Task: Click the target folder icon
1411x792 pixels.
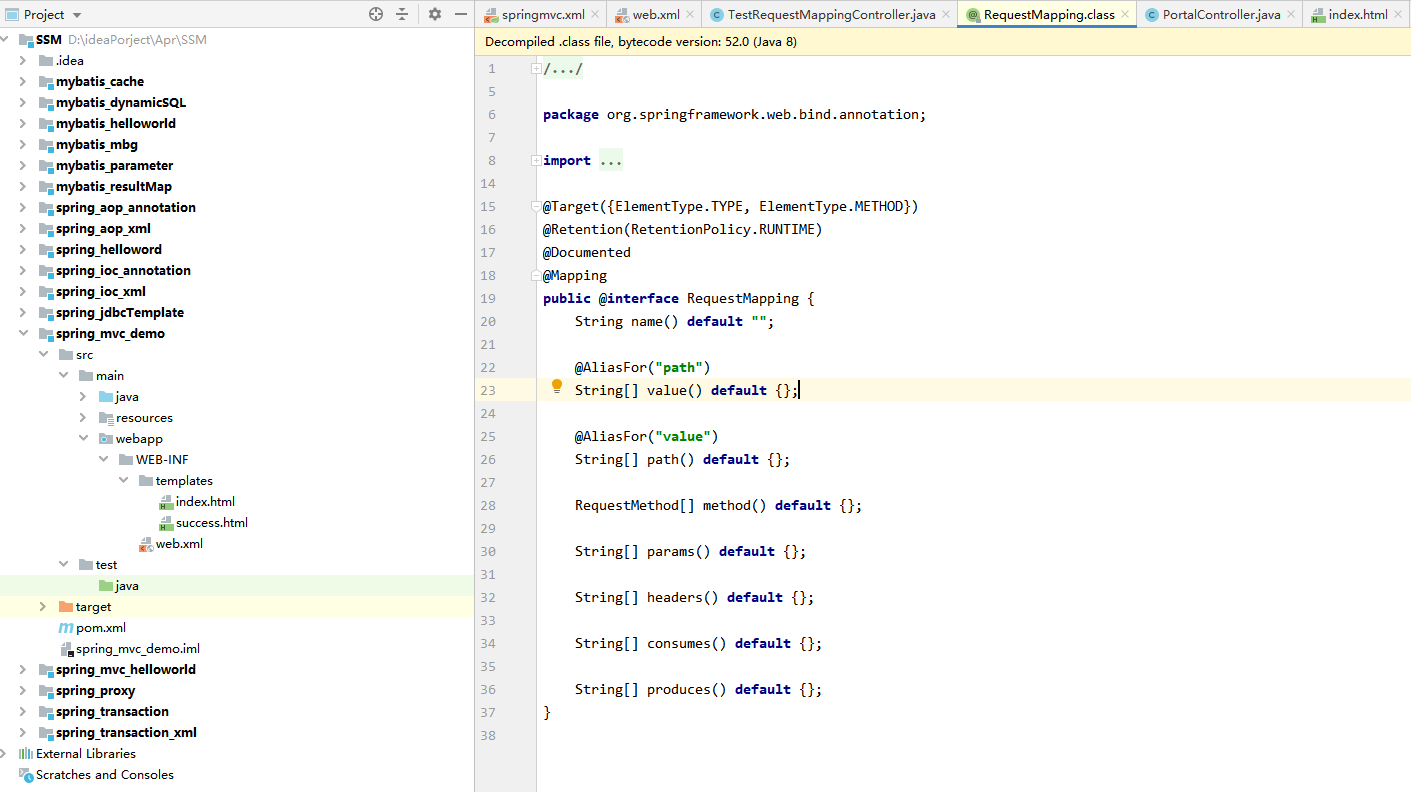Action: point(66,607)
